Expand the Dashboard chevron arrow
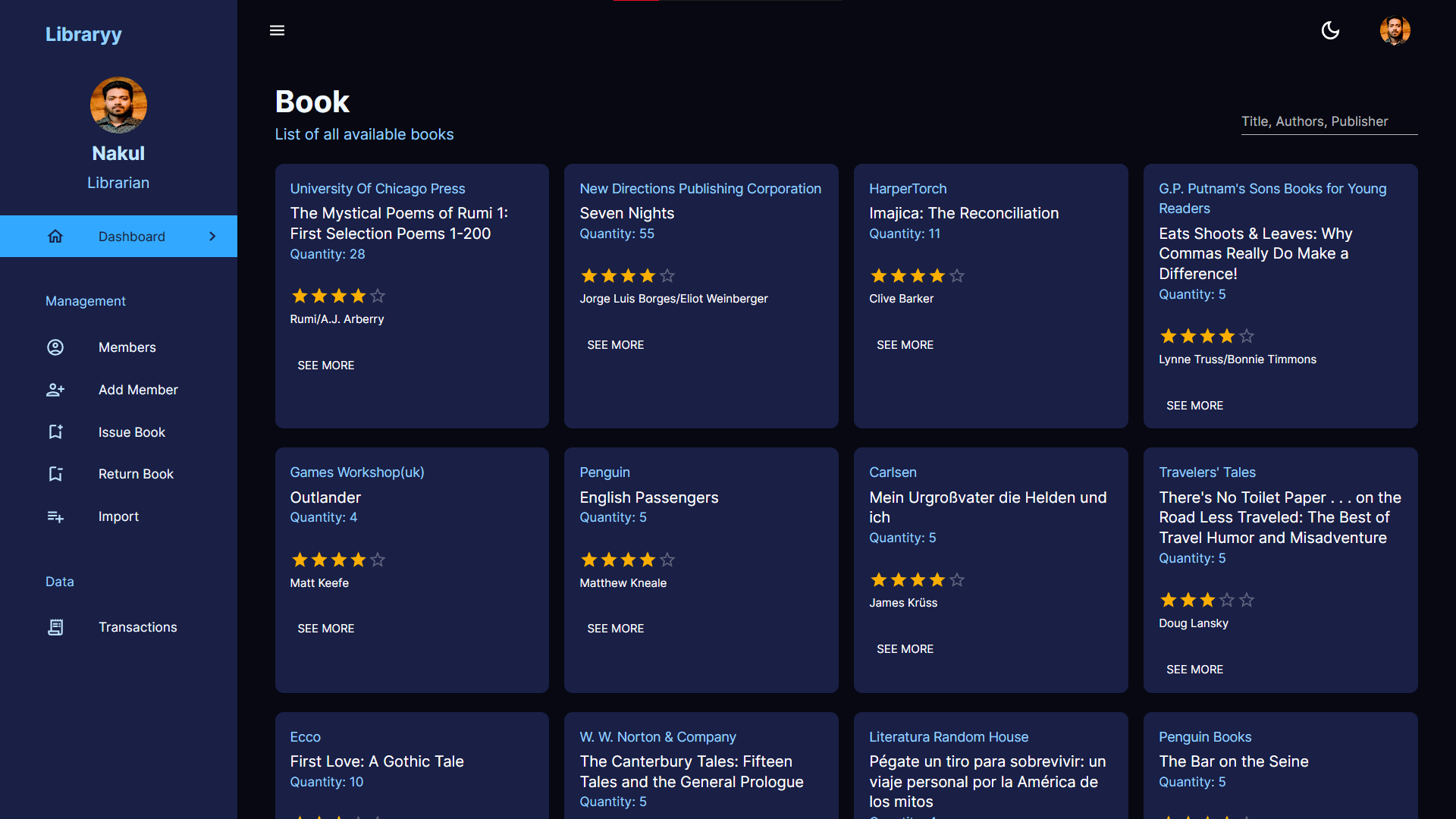Image resolution: width=1456 pixels, height=819 pixels. (x=212, y=236)
